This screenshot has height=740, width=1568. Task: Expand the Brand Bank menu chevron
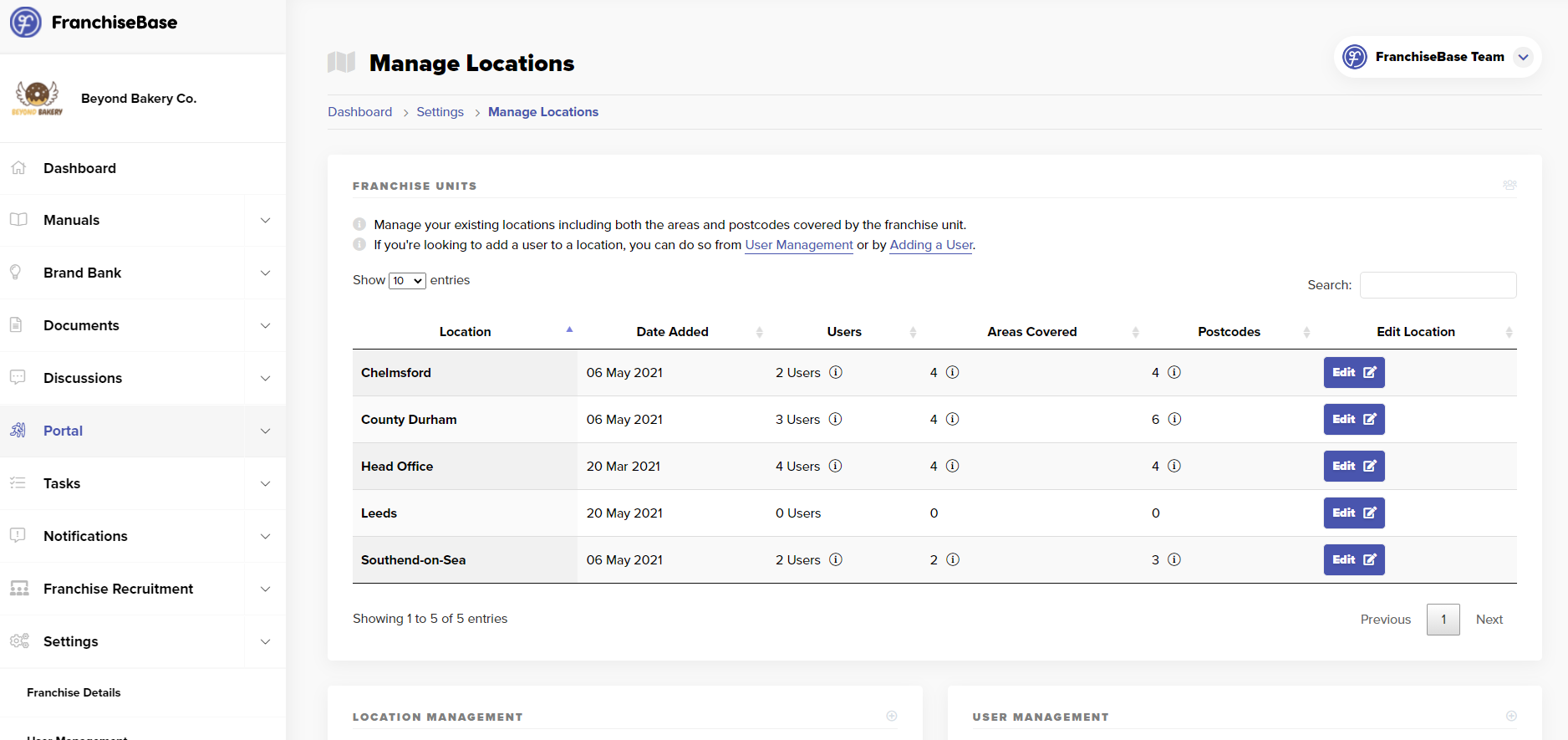(265, 273)
